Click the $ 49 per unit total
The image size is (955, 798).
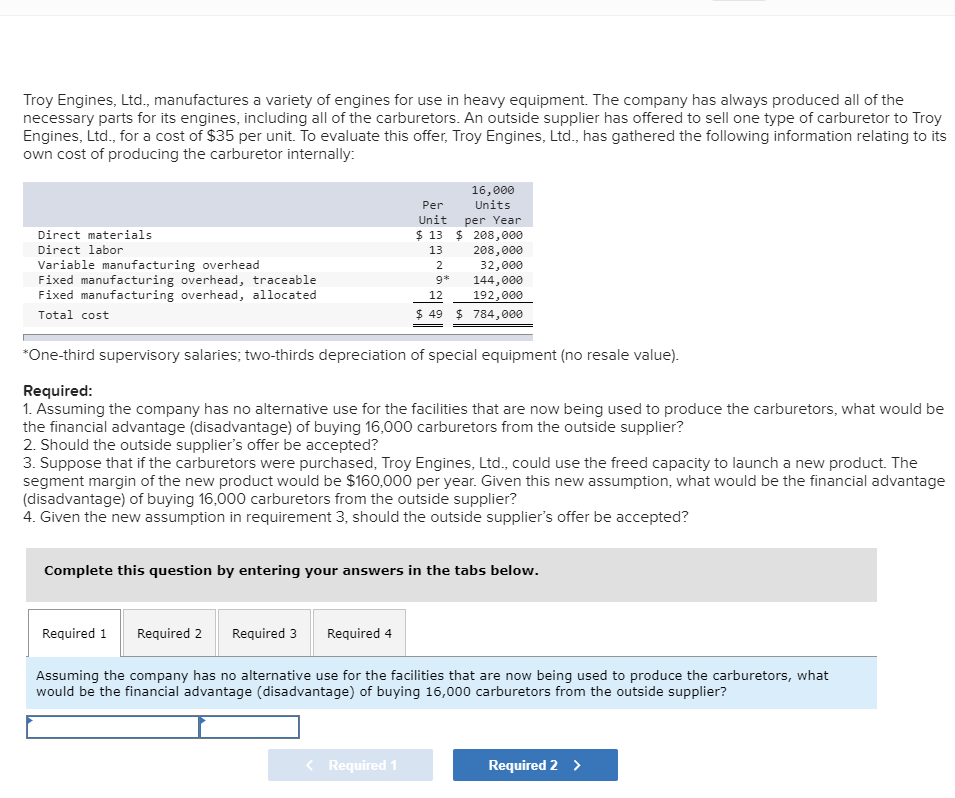(429, 314)
